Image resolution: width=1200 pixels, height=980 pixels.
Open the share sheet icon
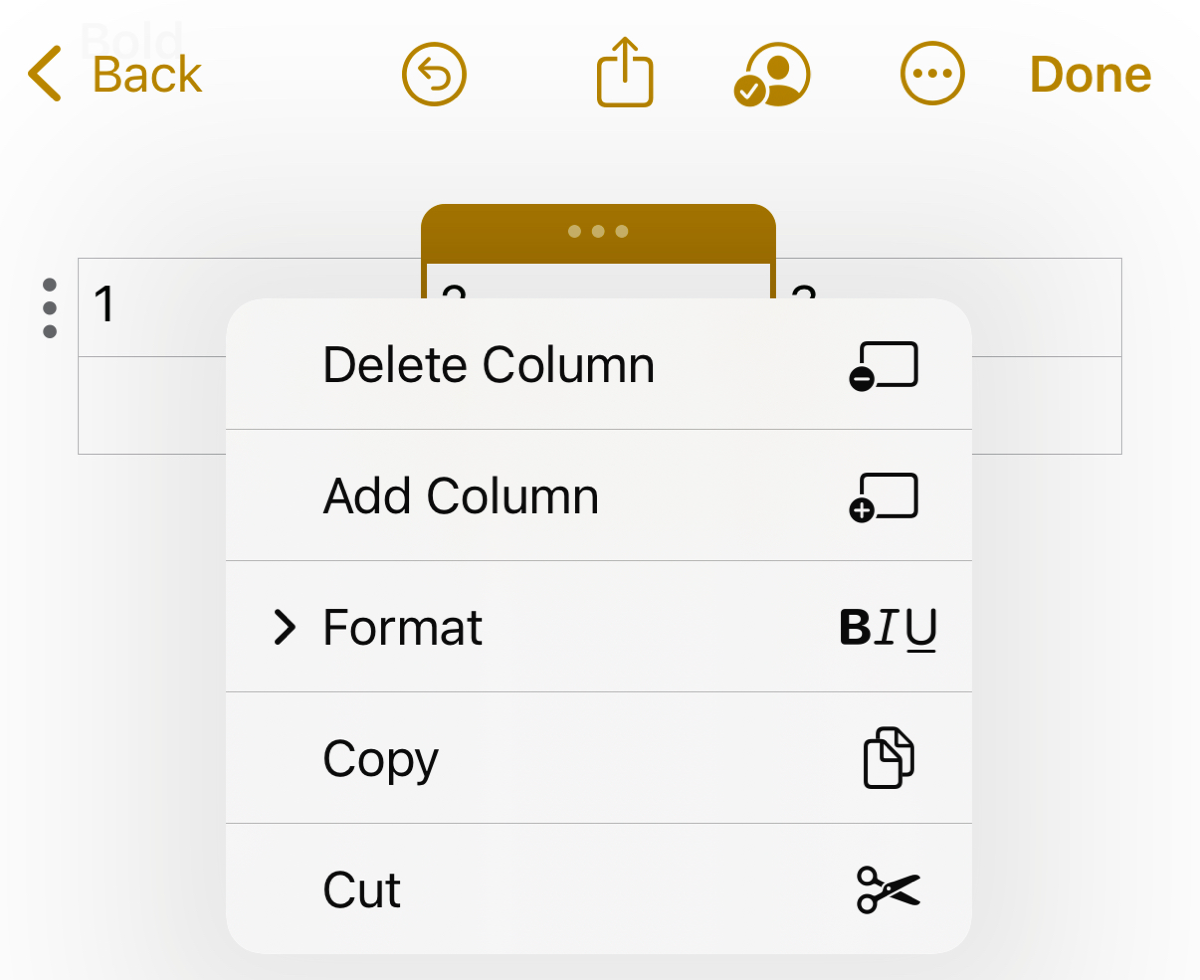pos(625,72)
